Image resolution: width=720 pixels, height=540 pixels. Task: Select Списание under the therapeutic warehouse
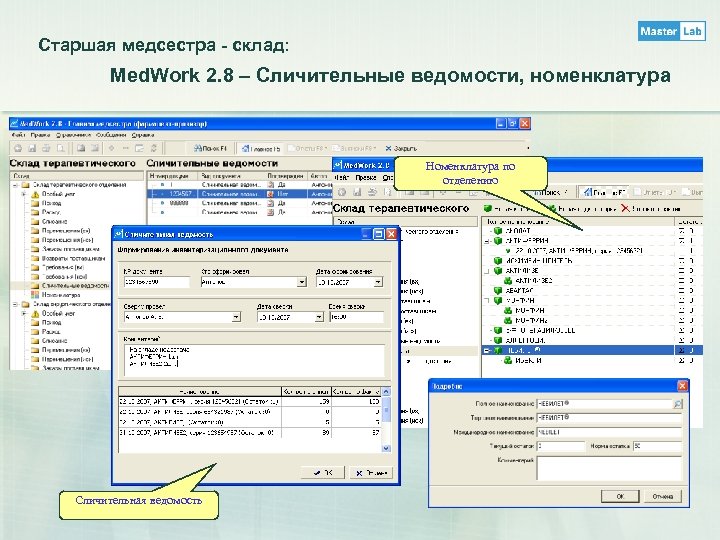tap(54, 221)
